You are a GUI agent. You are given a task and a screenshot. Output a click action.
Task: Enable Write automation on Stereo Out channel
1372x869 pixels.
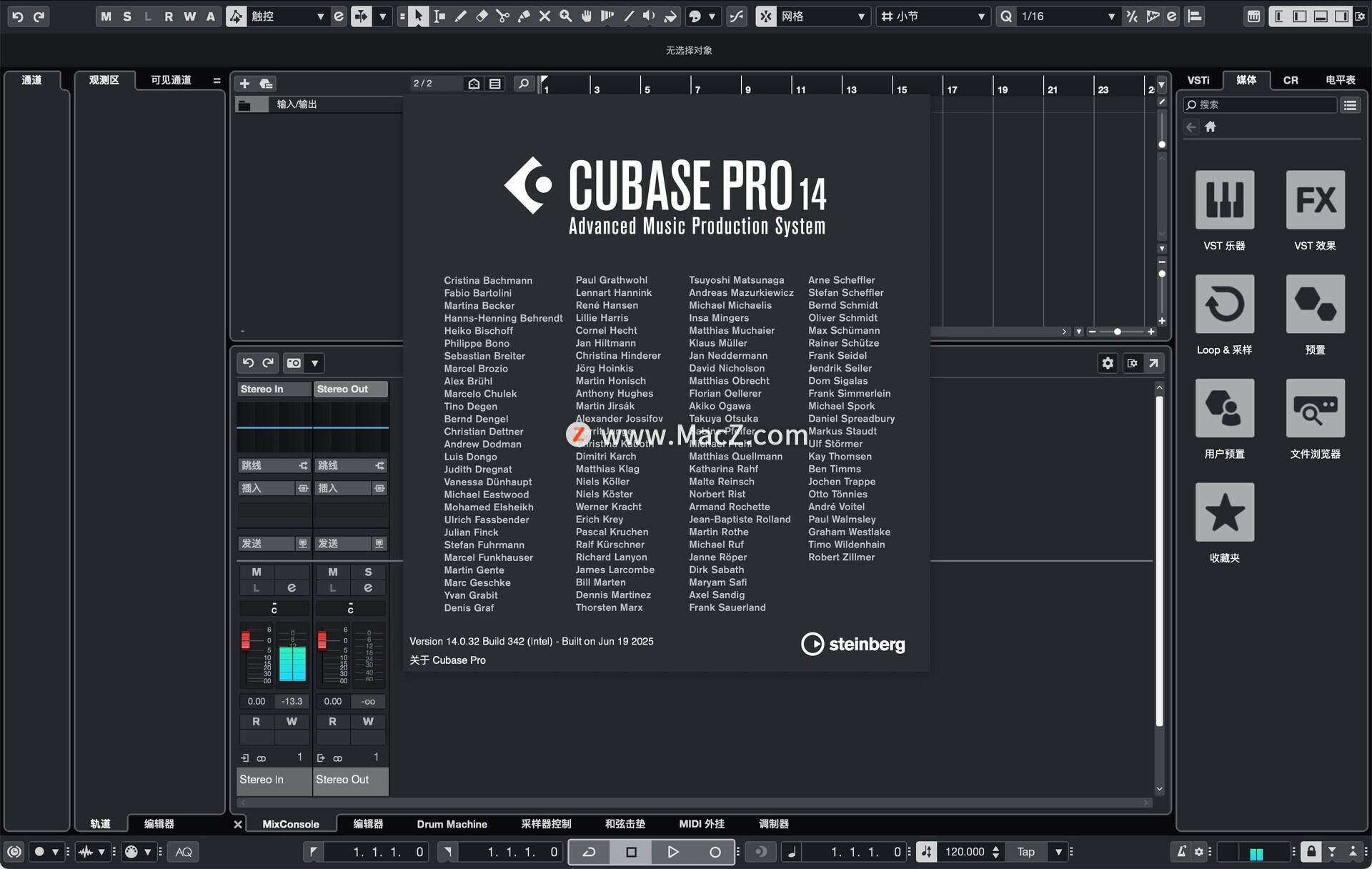pyautogui.click(x=368, y=721)
